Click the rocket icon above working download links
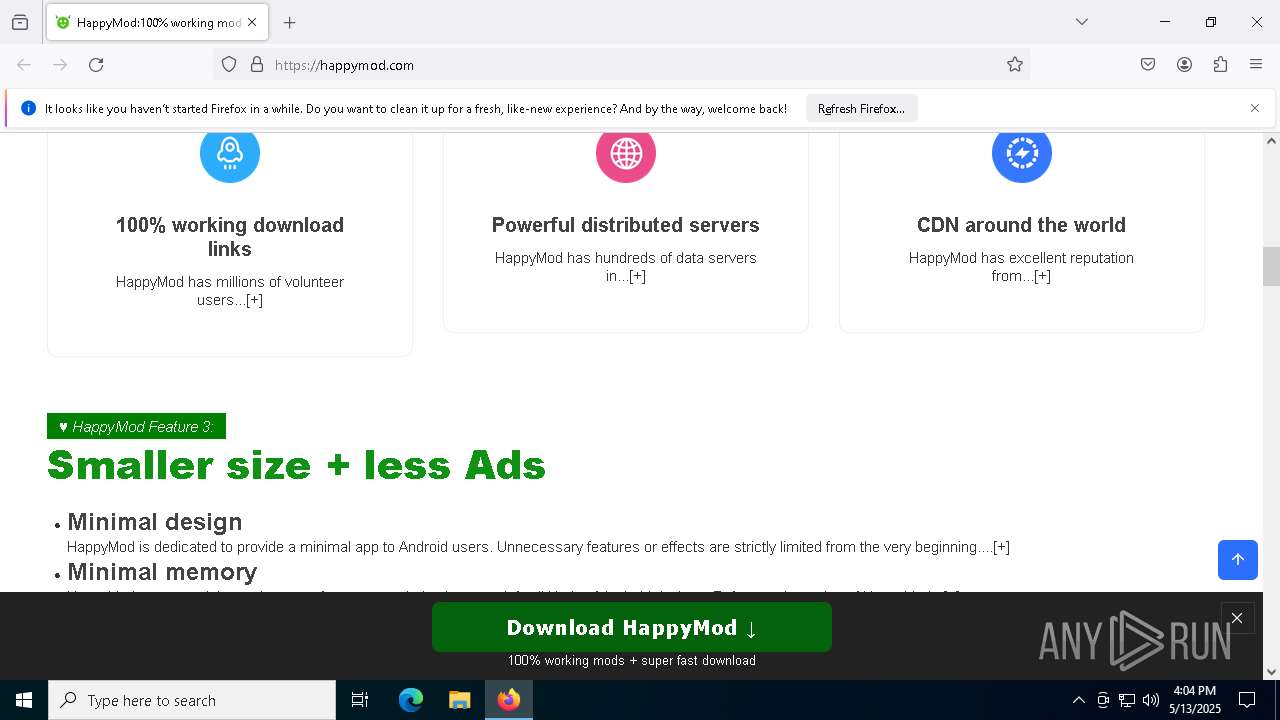The width and height of the screenshot is (1280, 720). tap(230, 153)
